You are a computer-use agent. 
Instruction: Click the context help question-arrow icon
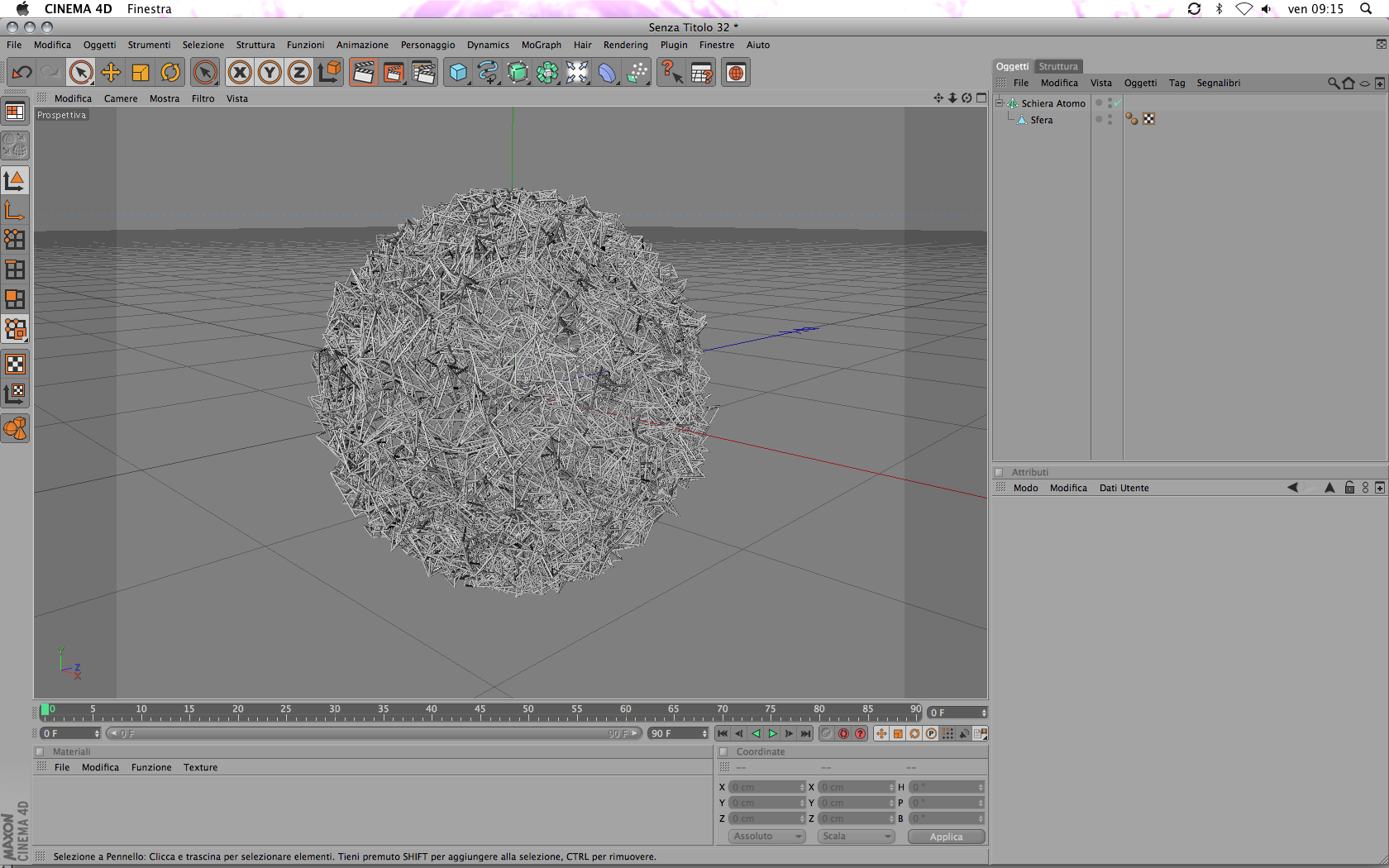(671, 73)
